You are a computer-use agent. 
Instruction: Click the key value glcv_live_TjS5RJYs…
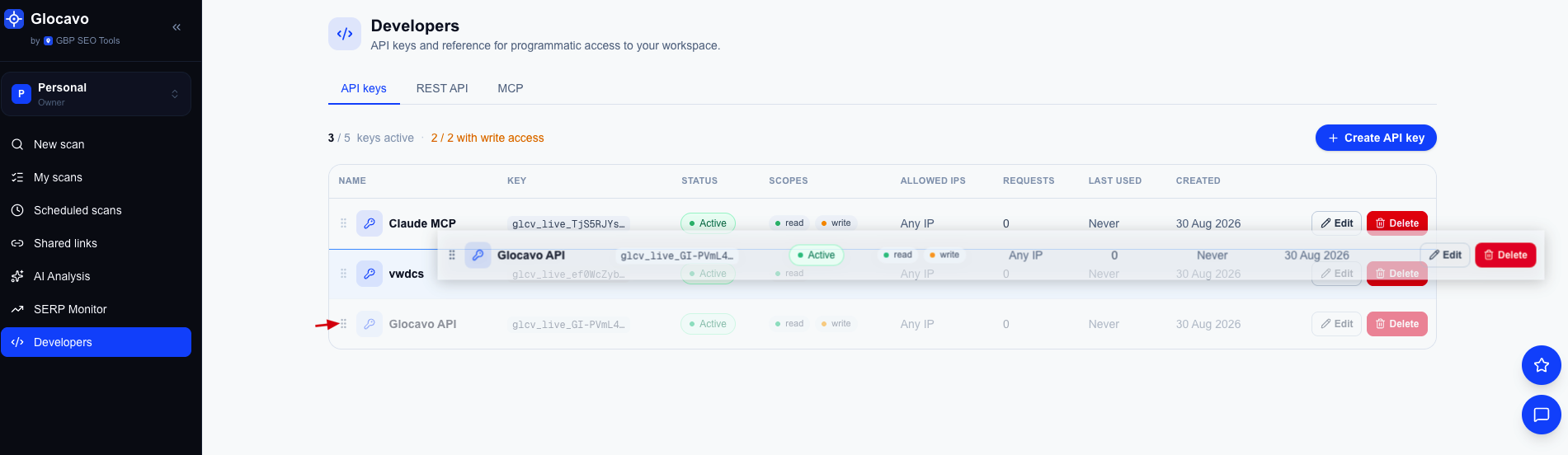(568, 223)
